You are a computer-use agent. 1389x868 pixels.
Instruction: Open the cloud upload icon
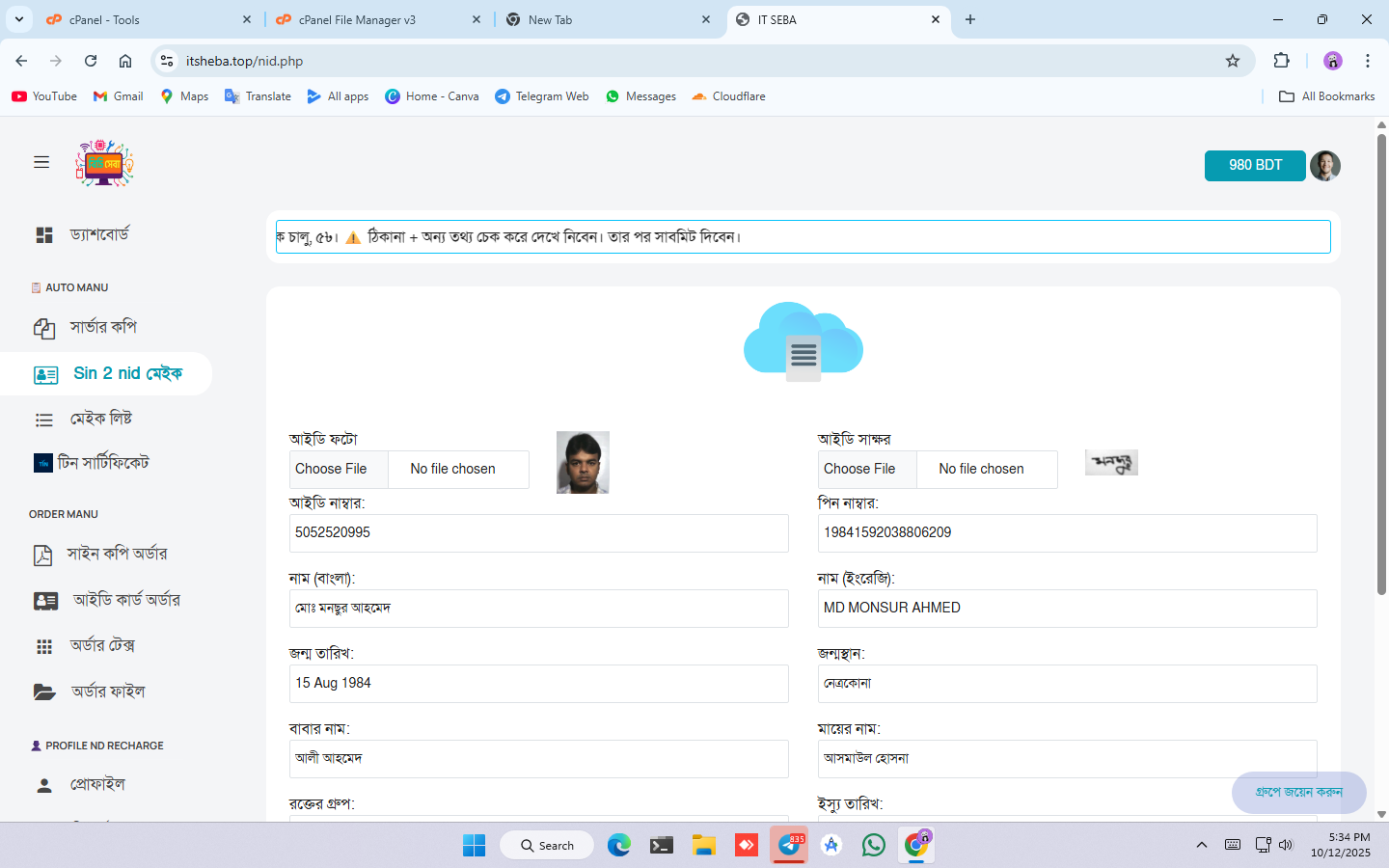(x=803, y=342)
